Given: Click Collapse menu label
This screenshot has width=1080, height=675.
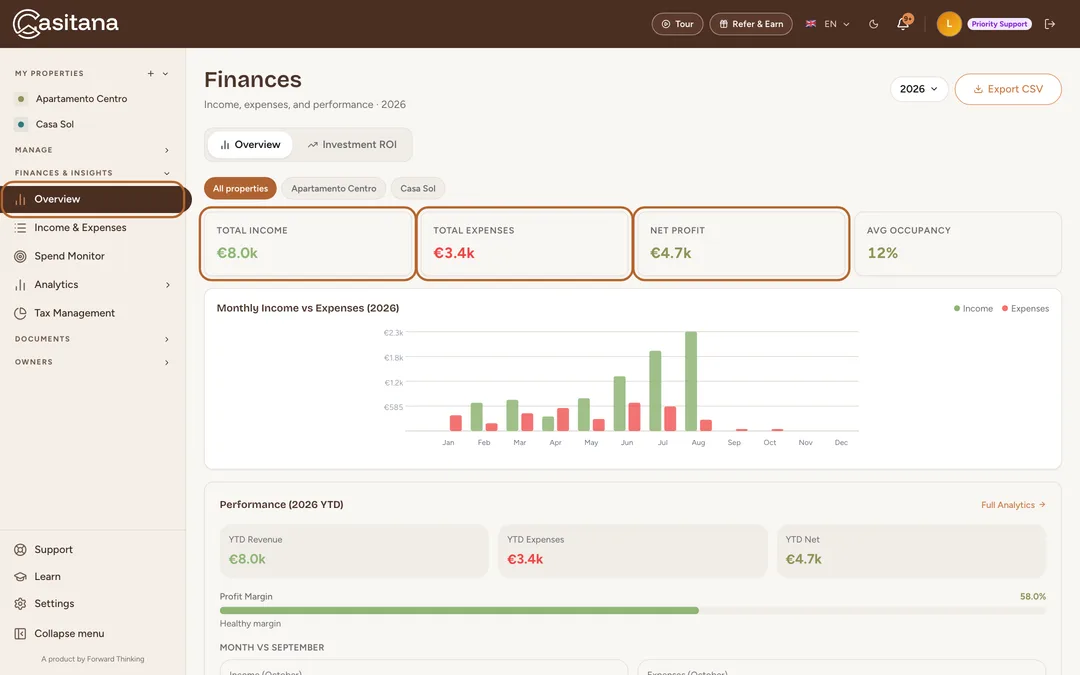Looking at the screenshot, I should (x=70, y=634).
